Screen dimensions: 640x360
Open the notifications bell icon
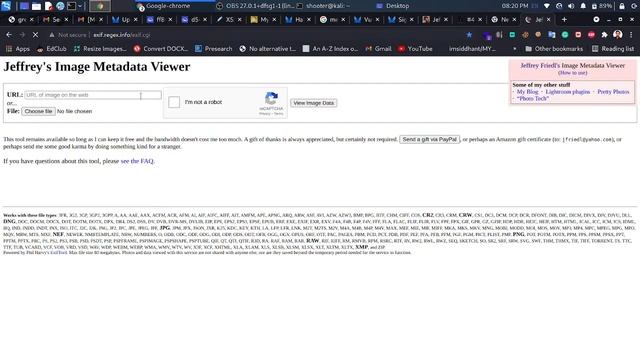tap(583, 6)
